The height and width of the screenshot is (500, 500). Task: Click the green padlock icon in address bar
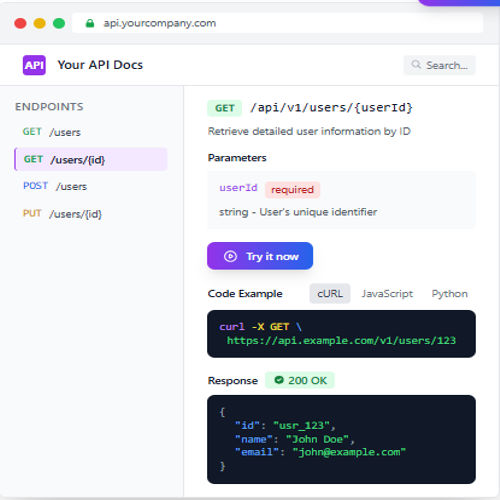click(90, 23)
